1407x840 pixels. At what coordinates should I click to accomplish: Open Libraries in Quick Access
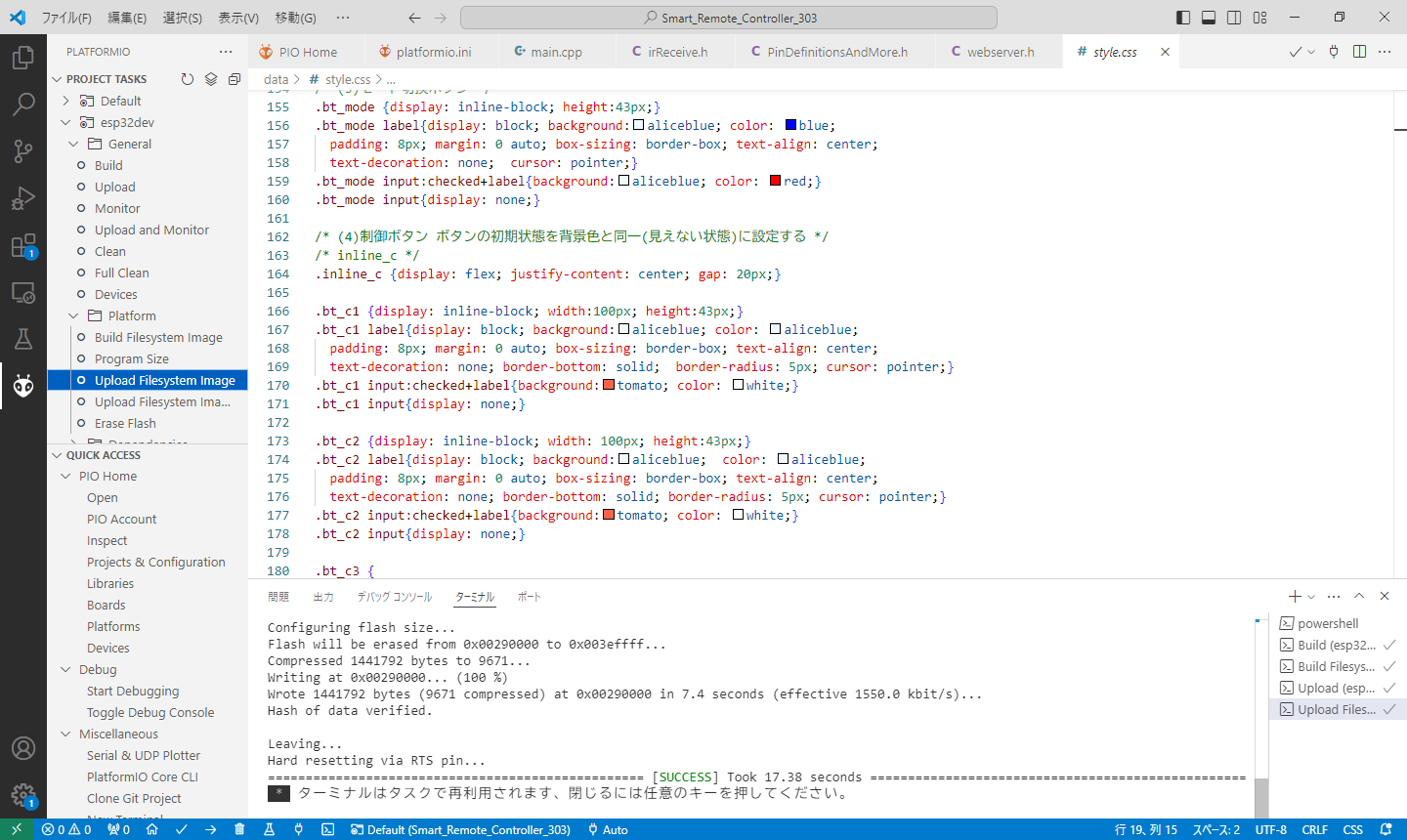pos(110,583)
